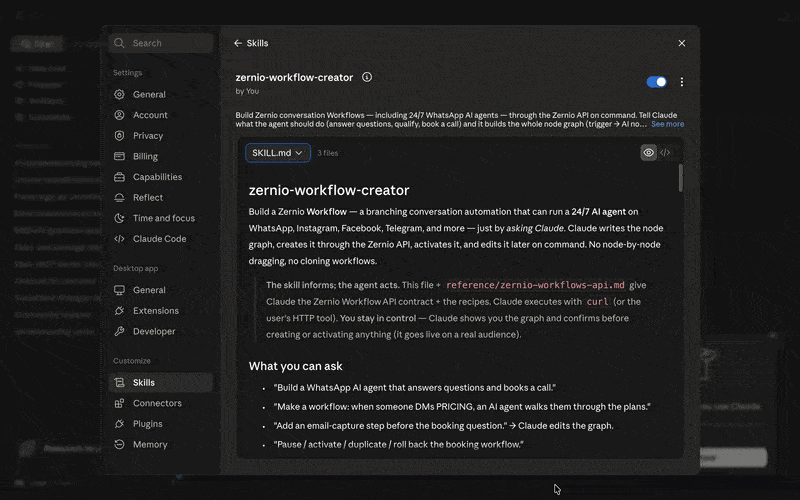800x500 pixels.
Task: Click the Extensions plug icon
Action: coord(119,311)
